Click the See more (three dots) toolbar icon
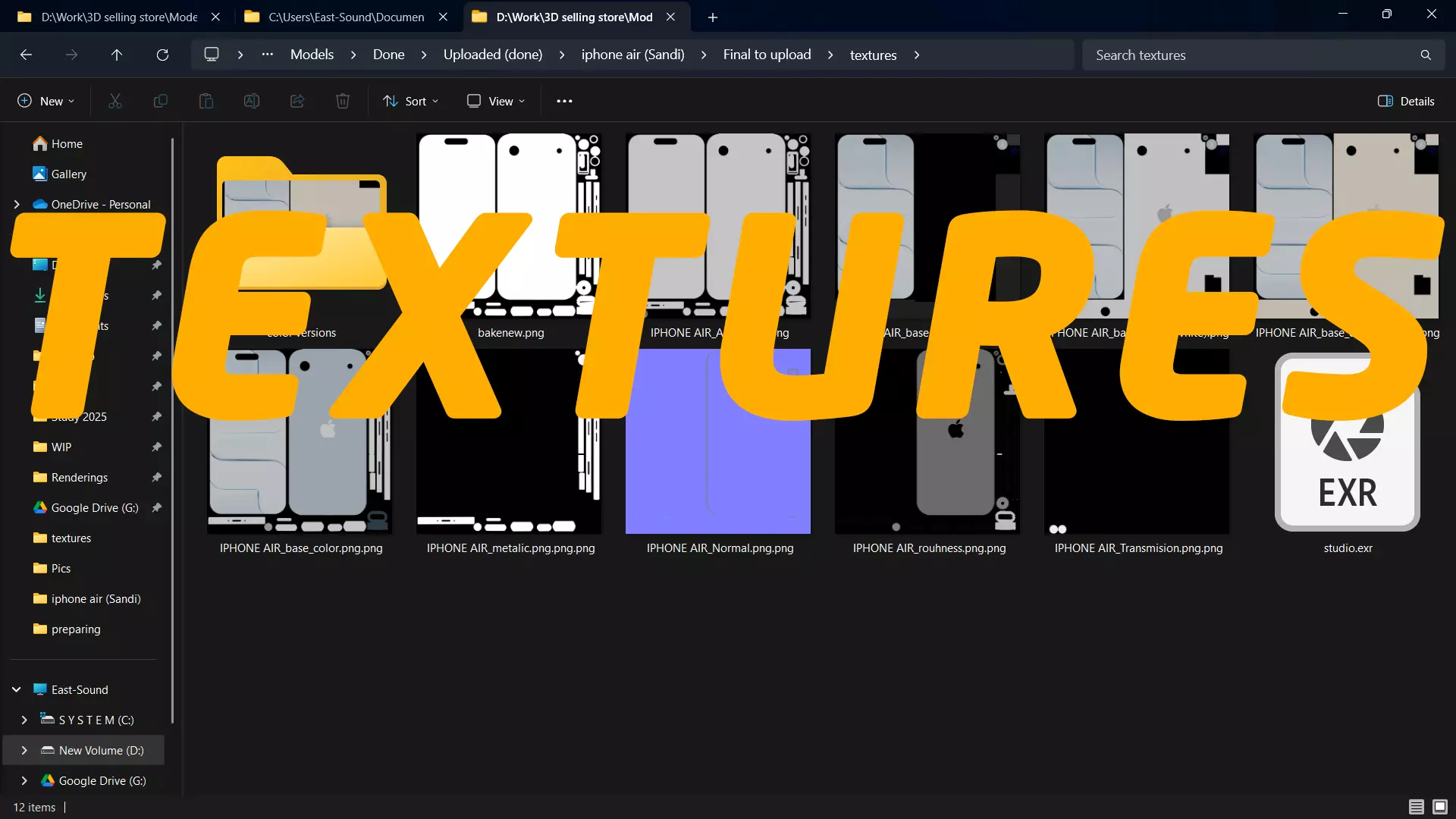Viewport: 1456px width, 819px height. coord(564,101)
